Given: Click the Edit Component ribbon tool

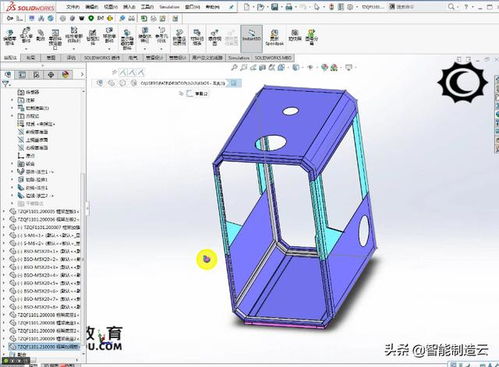Looking at the screenshot, I should pyautogui.click(x=10, y=37).
